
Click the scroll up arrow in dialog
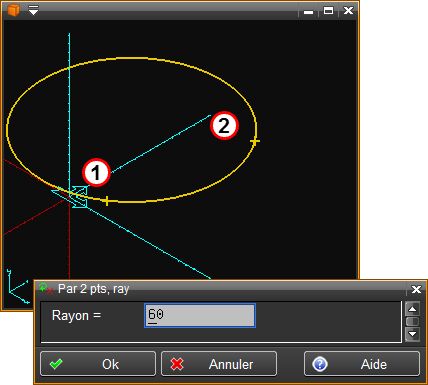pyautogui.click(x=412, y=309)
